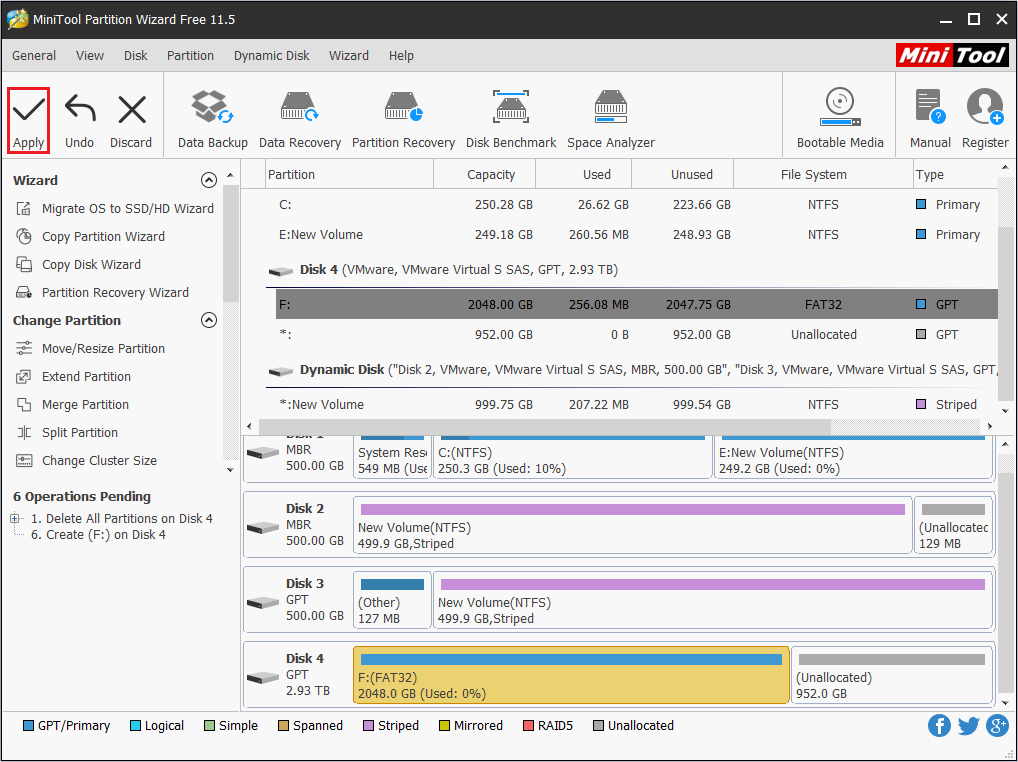The height and width of the screenshot is (762, 1018).
Task: Click the Mirrored legend color swatch
Action: 444,726
